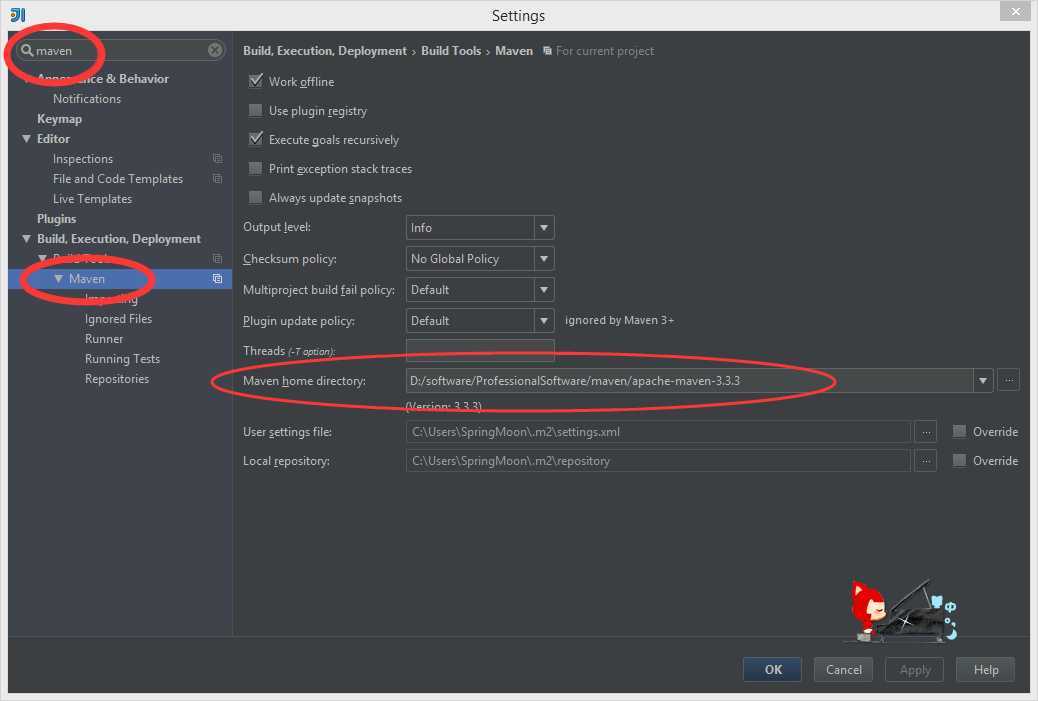This screenshot has height=701, width=1038.
Task: Open Running Tests under Maven
Action: pyautogui.click(x=122, y=359)
